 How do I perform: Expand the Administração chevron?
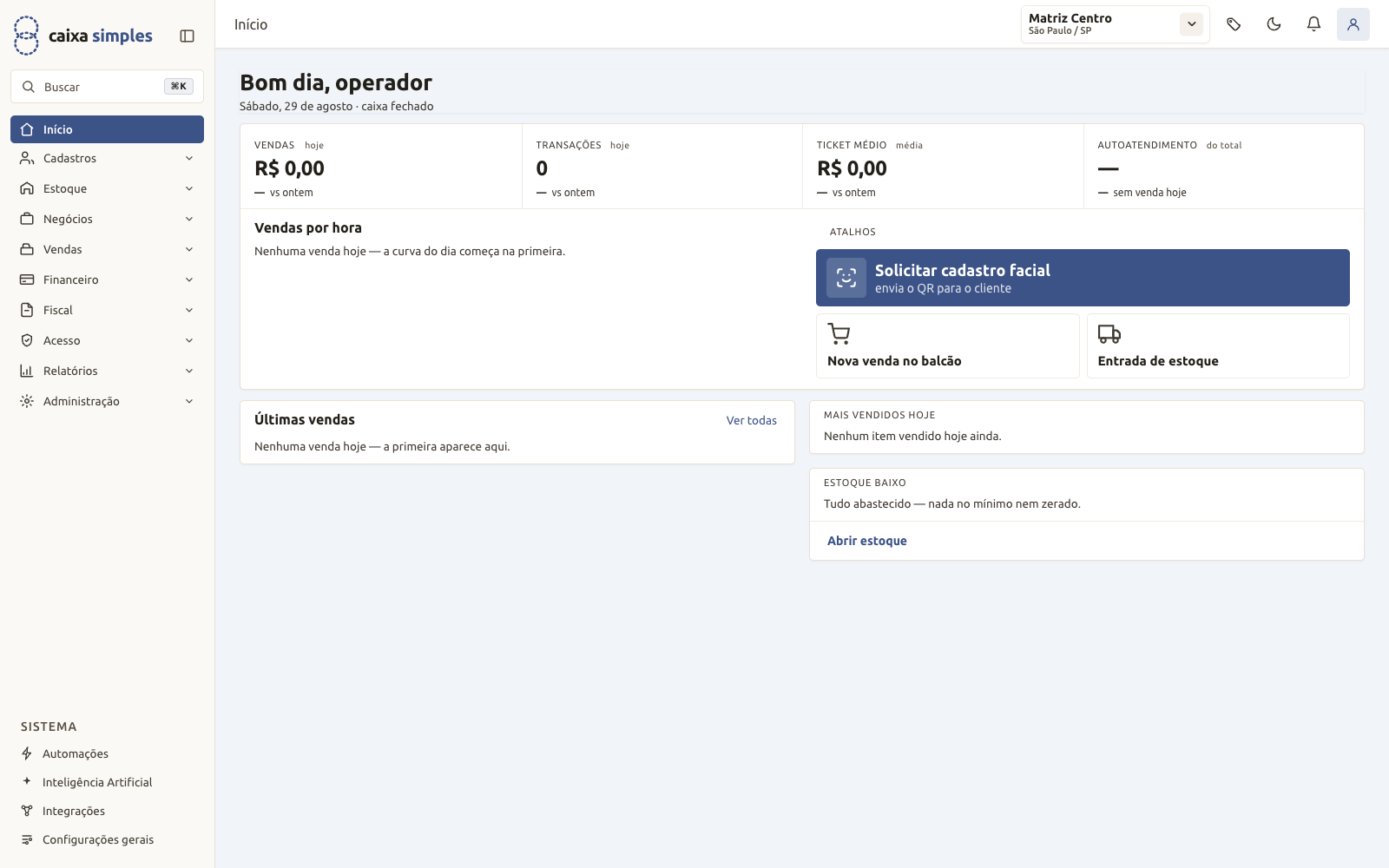coord(189,401)
